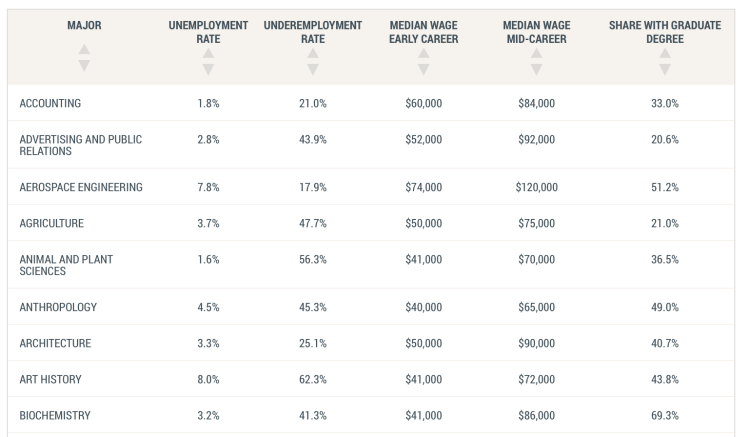Sort Unemployment Rate descending with down arrow

coord(208,70)
